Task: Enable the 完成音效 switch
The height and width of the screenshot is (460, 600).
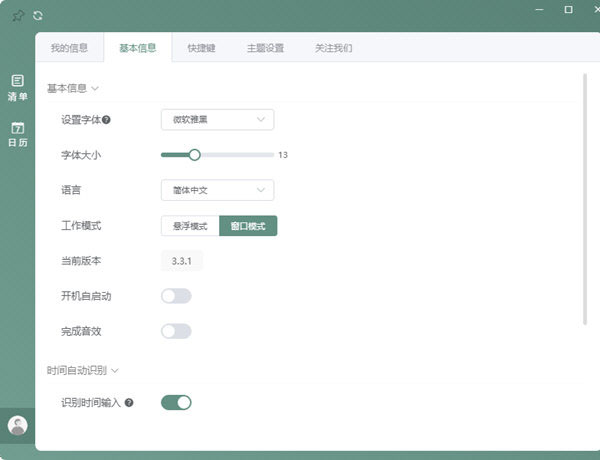Action: click(176, 331)
